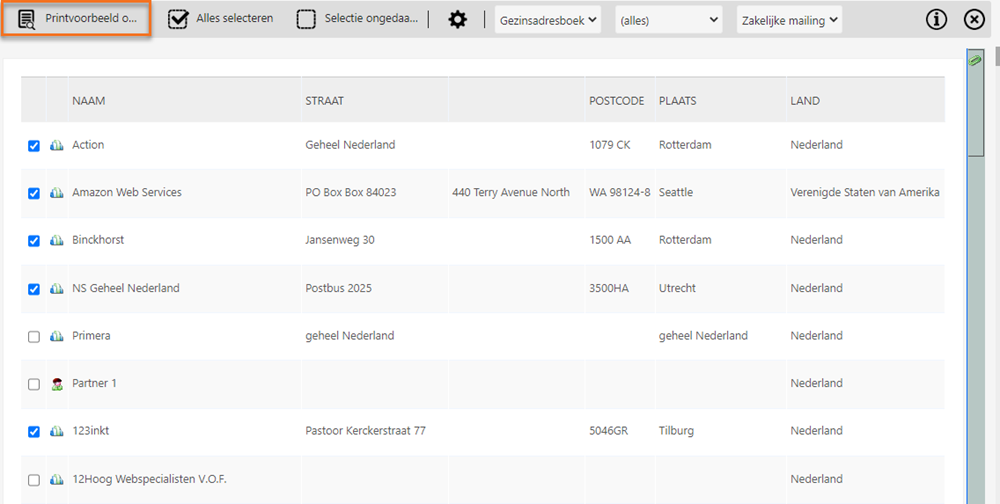Click the place cell Tilburg
The width and height of the screenshot is (1000, 504).
coord(676,431)
